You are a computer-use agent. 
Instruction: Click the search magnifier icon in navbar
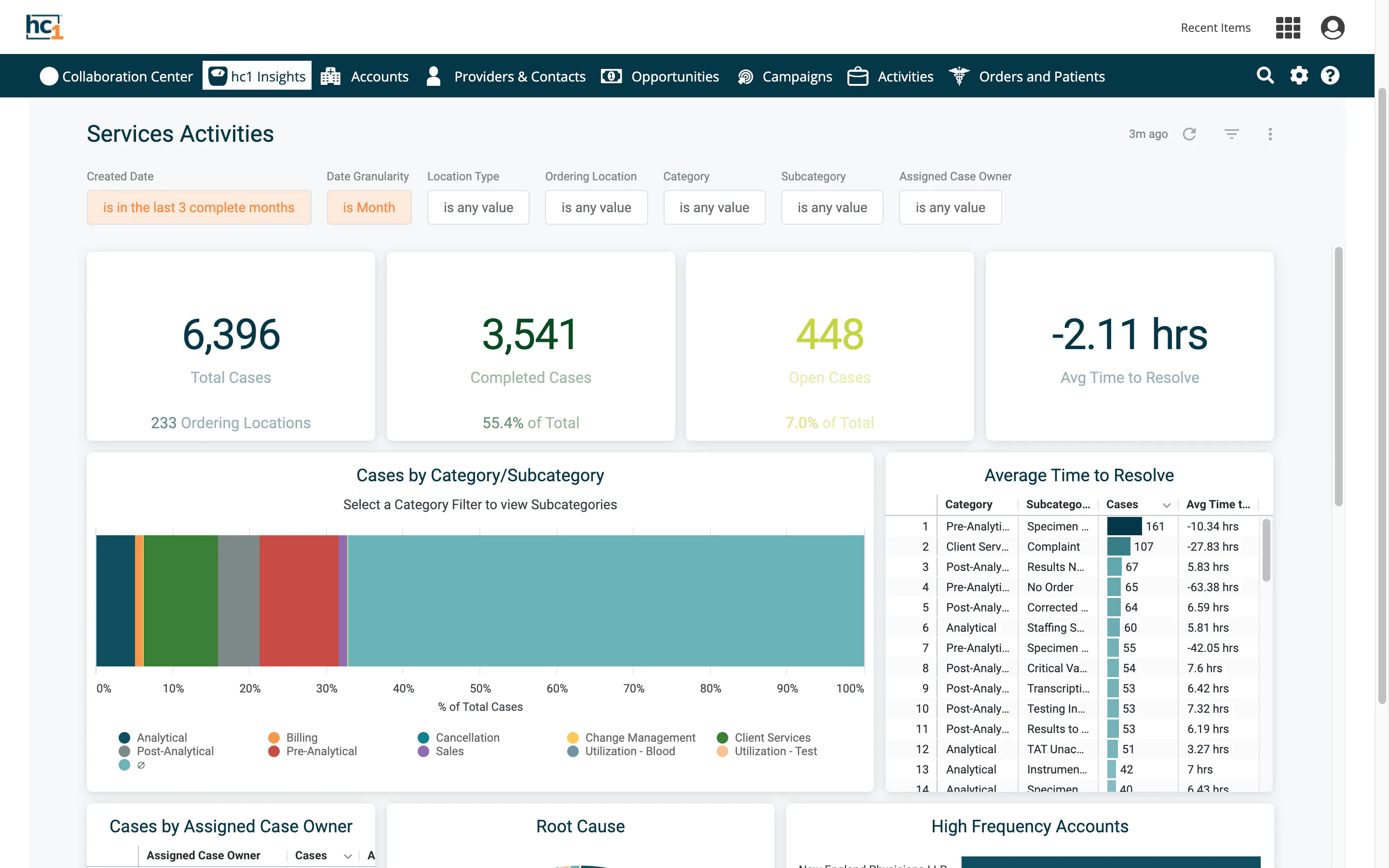[1265, 76]
